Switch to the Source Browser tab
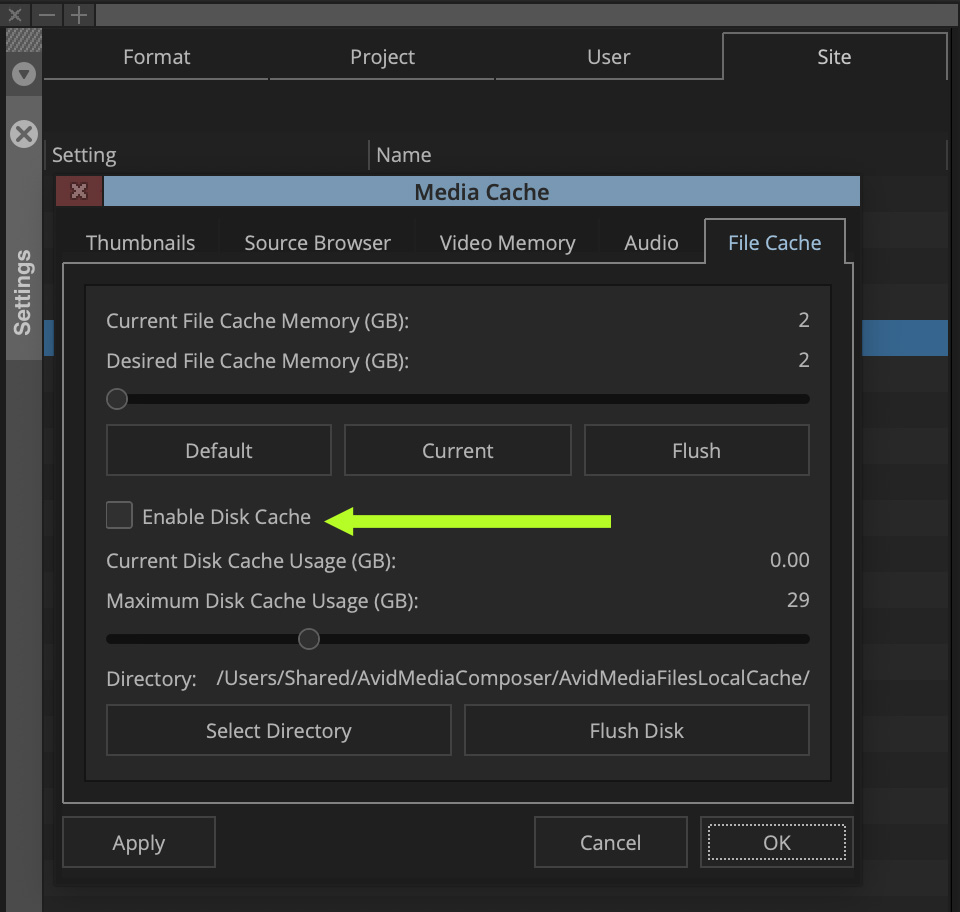The height and width of the screenshot is (912, 960). 317,243
